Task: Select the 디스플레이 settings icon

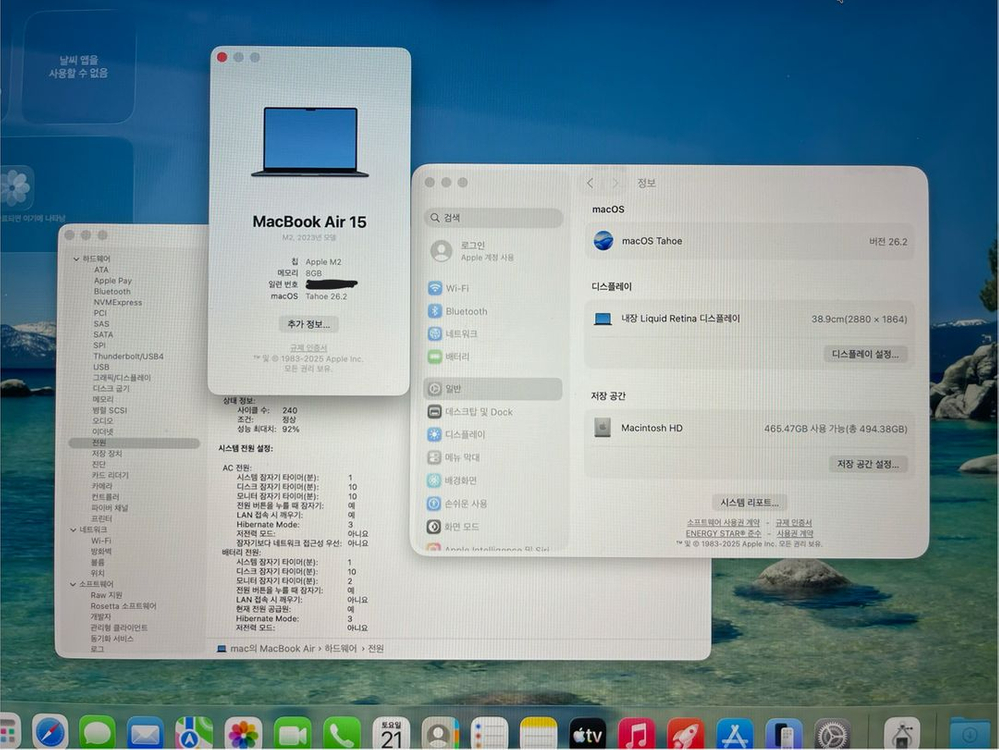Action: [467, 434]
